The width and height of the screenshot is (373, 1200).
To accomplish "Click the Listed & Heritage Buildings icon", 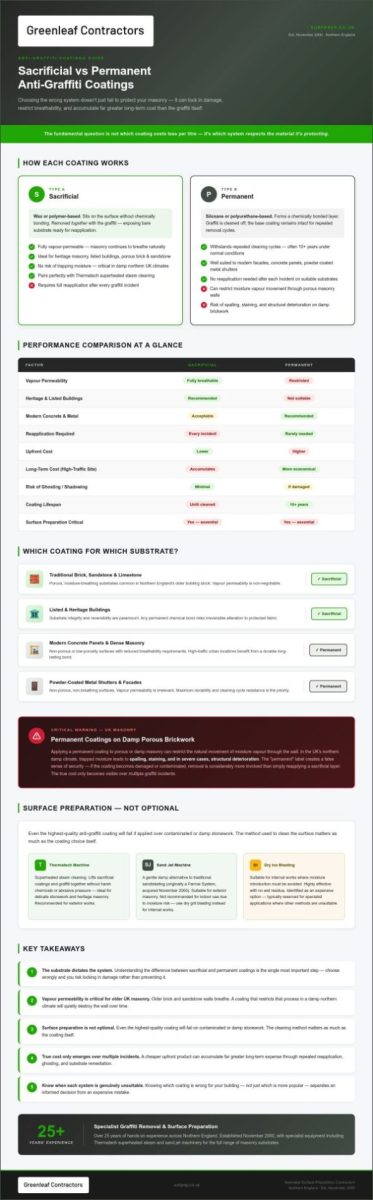I will point(33,614).
